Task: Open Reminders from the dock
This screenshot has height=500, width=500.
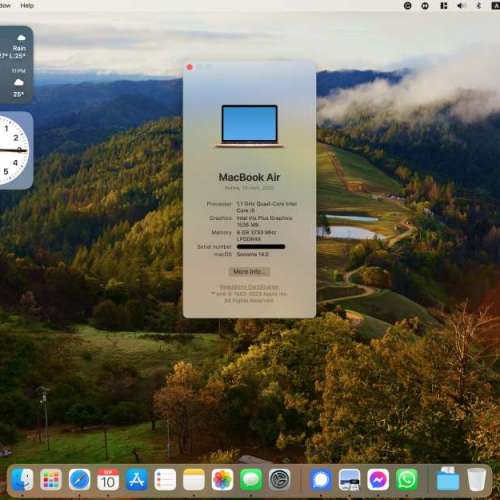Action: (165, 480)
